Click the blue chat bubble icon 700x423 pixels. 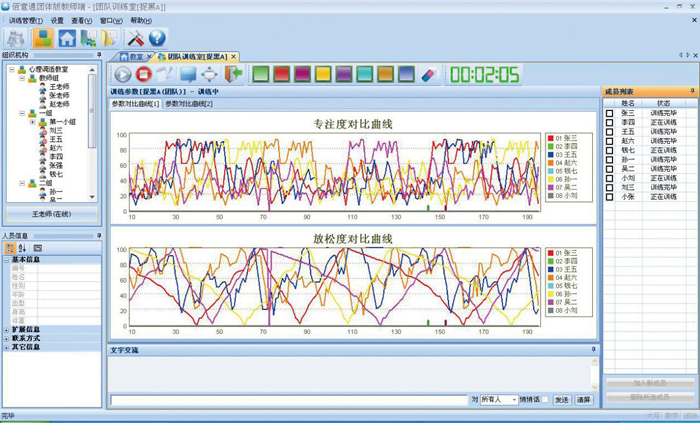pyautogui.click(x=187, y=74)
